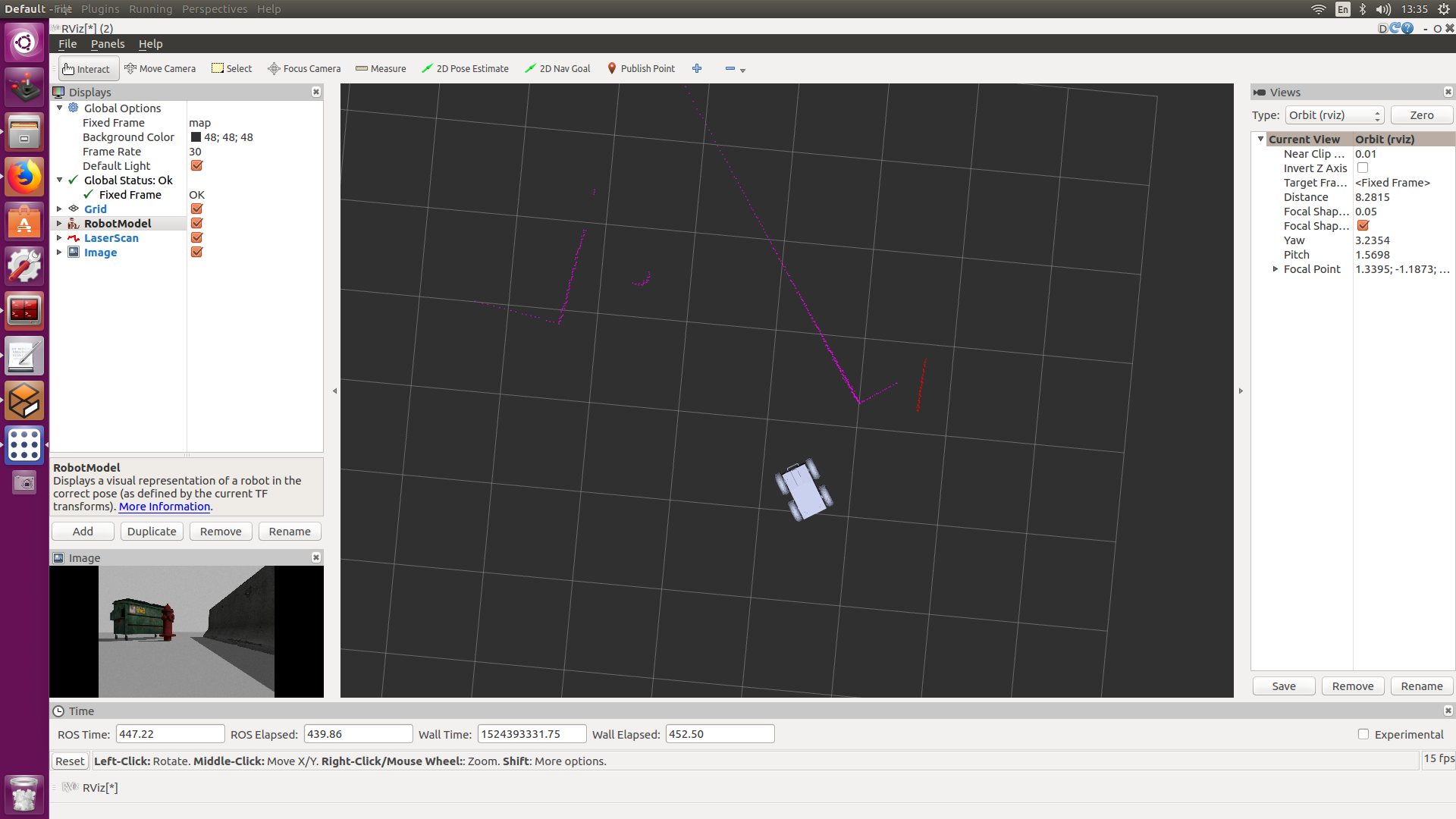This screenshot has width=1456, height=819.
Task: Collapse Global Status tree node
Action: click(x=60, y=180)
